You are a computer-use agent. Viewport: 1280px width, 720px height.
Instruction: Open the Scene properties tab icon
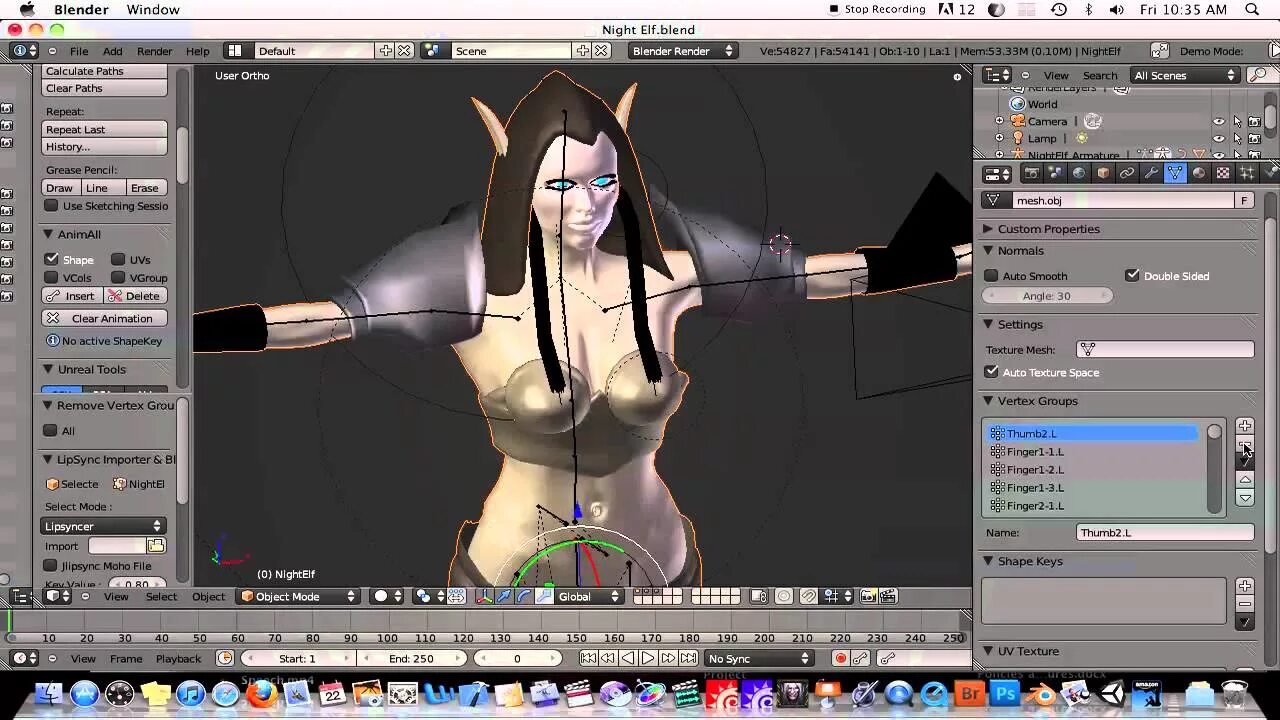point(1055,173)
